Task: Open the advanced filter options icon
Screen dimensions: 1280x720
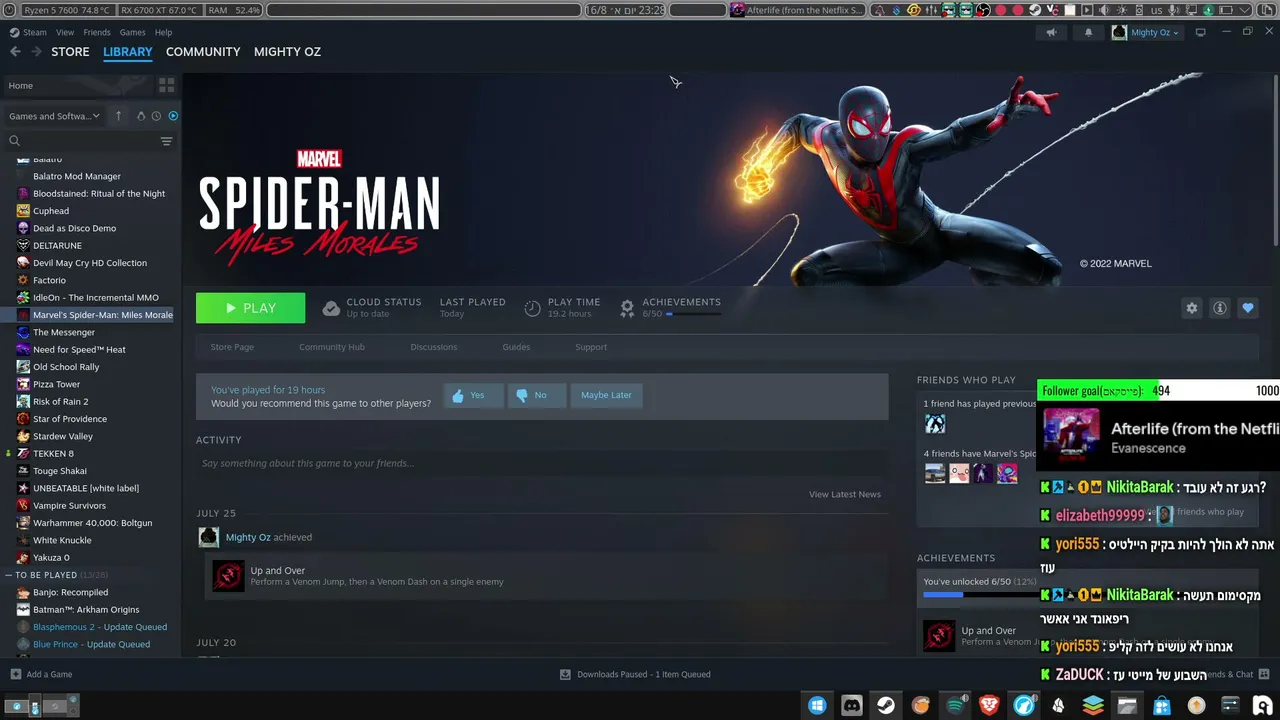Action: pos(166,141)
